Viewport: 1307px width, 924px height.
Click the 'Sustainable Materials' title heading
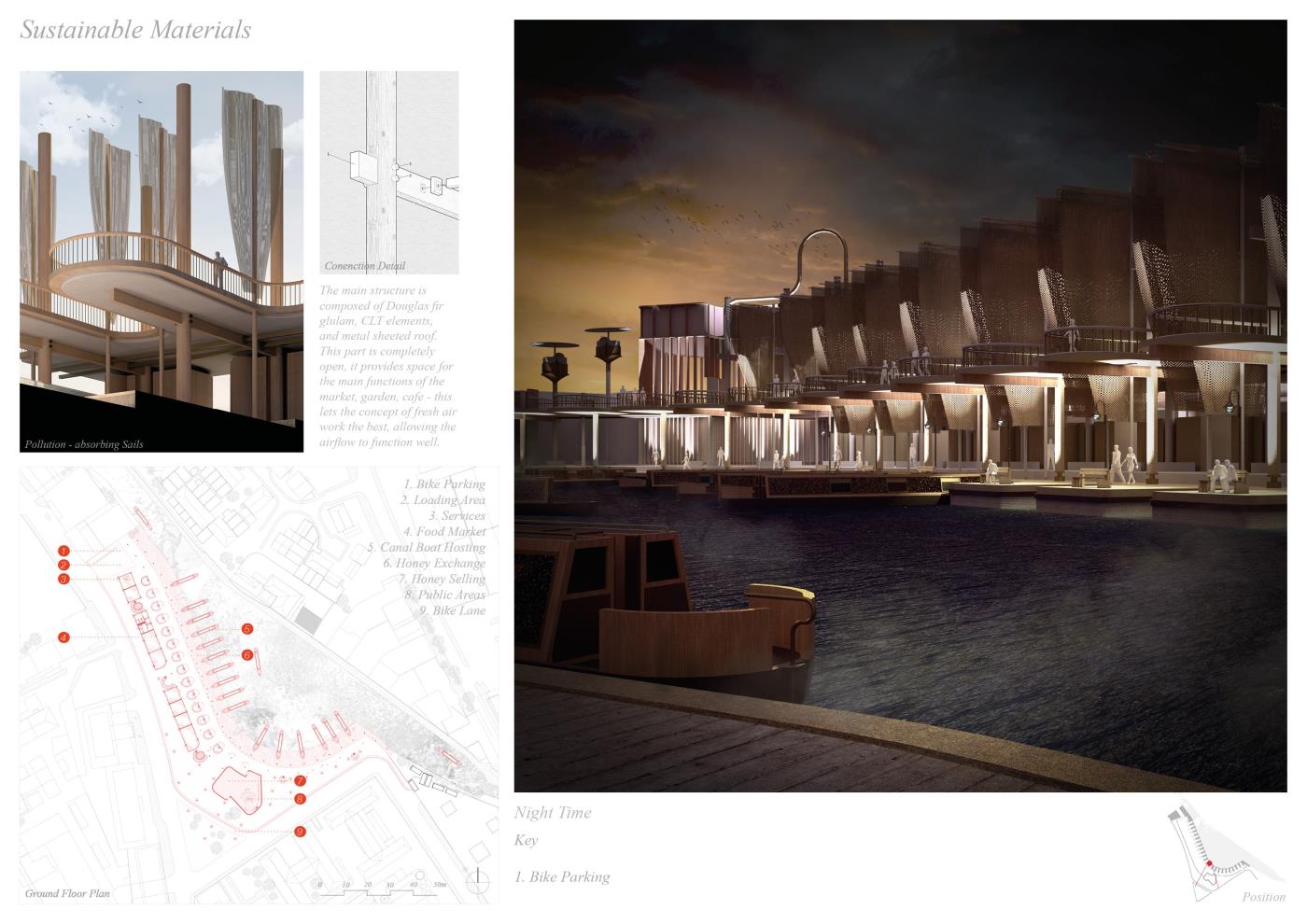[135, 31]
